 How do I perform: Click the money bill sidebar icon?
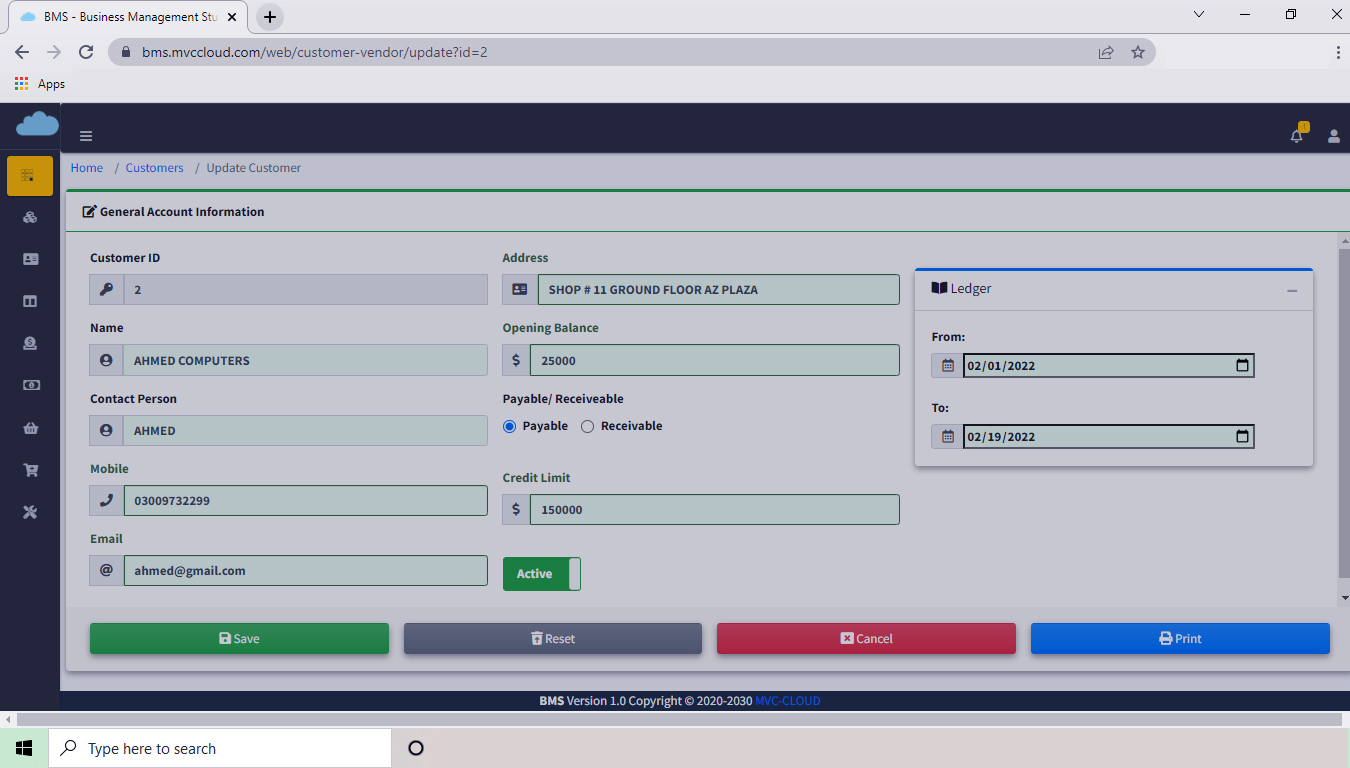click(x=30, y=385)
